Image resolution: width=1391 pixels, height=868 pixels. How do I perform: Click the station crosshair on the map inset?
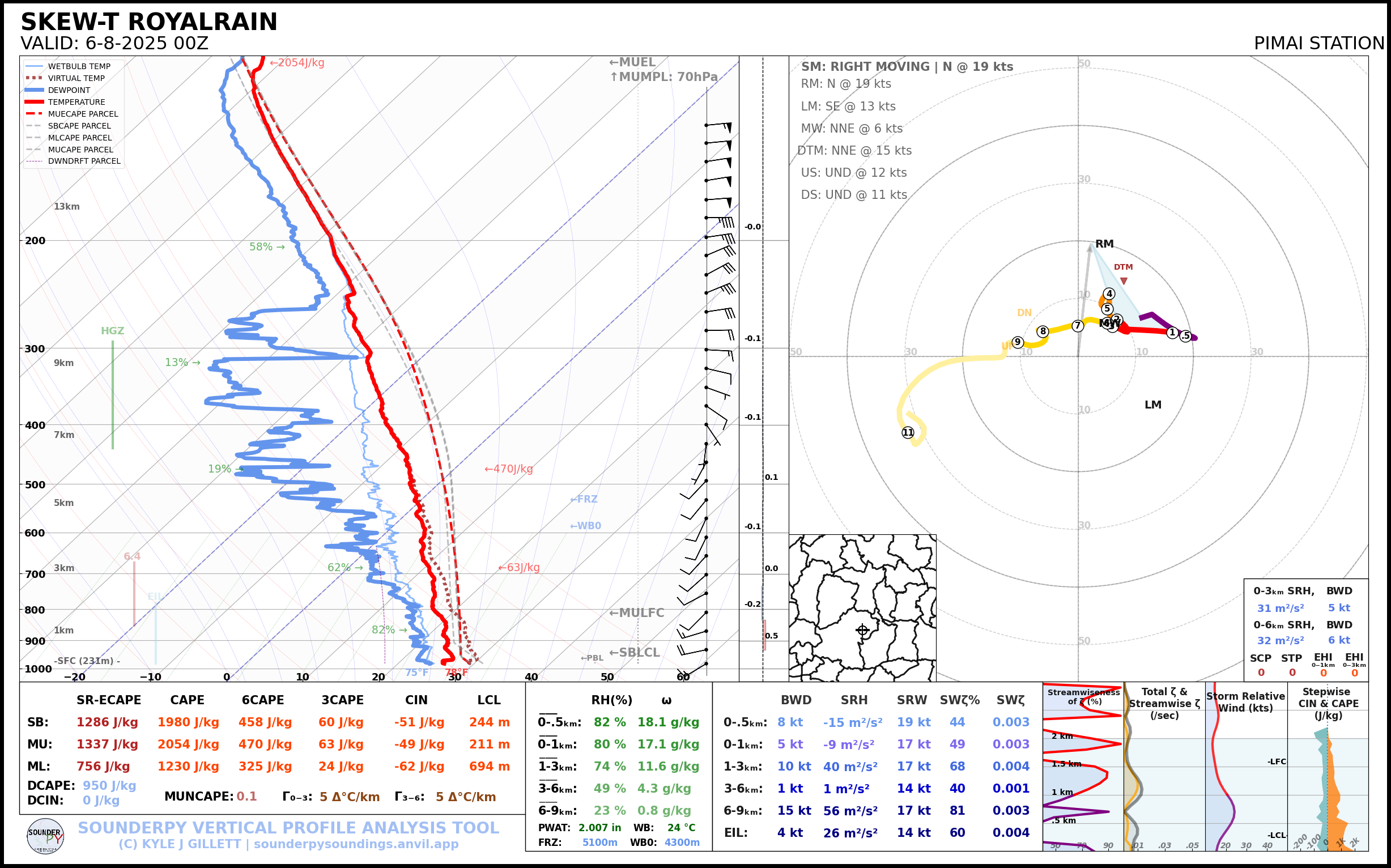[x=862, y=630]
